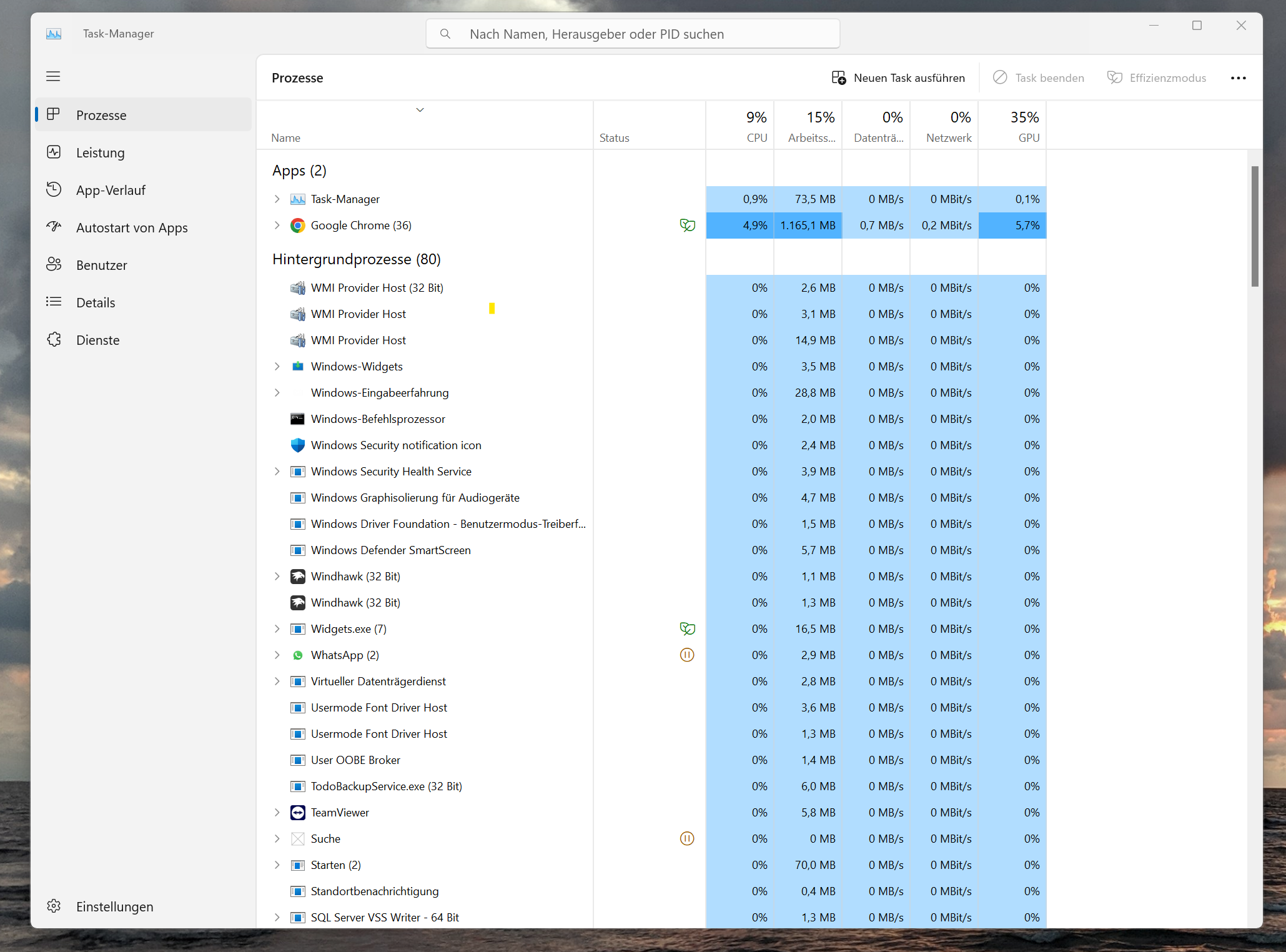The image size is (1286, 952).
Task: Click the search field for name or PID
Action: pos(633,34)
